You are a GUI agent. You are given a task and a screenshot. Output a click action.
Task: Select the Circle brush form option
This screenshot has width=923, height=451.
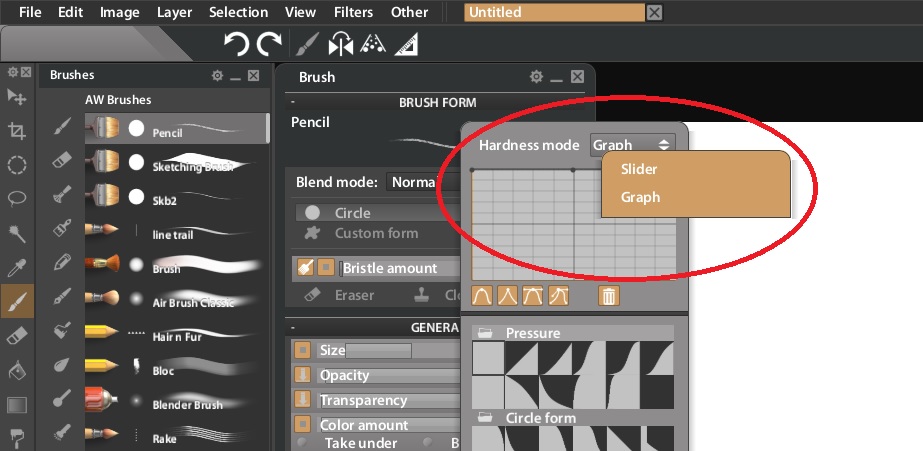tap(377, 213)
